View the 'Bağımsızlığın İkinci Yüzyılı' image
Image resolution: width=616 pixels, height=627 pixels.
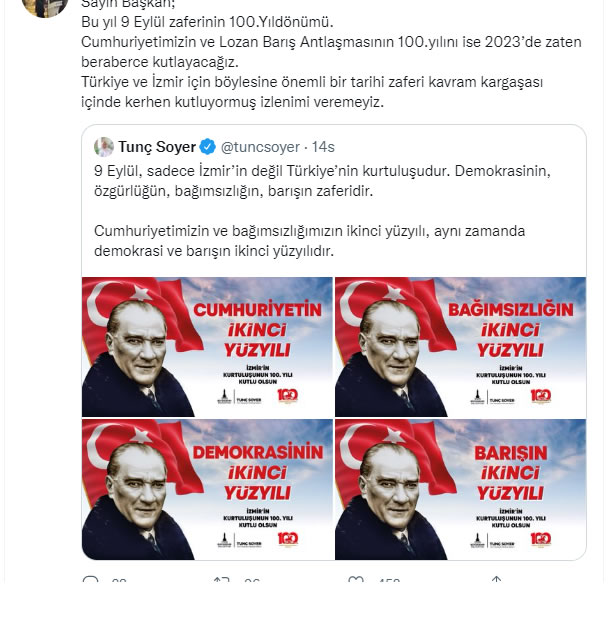[x=460, y=347]
